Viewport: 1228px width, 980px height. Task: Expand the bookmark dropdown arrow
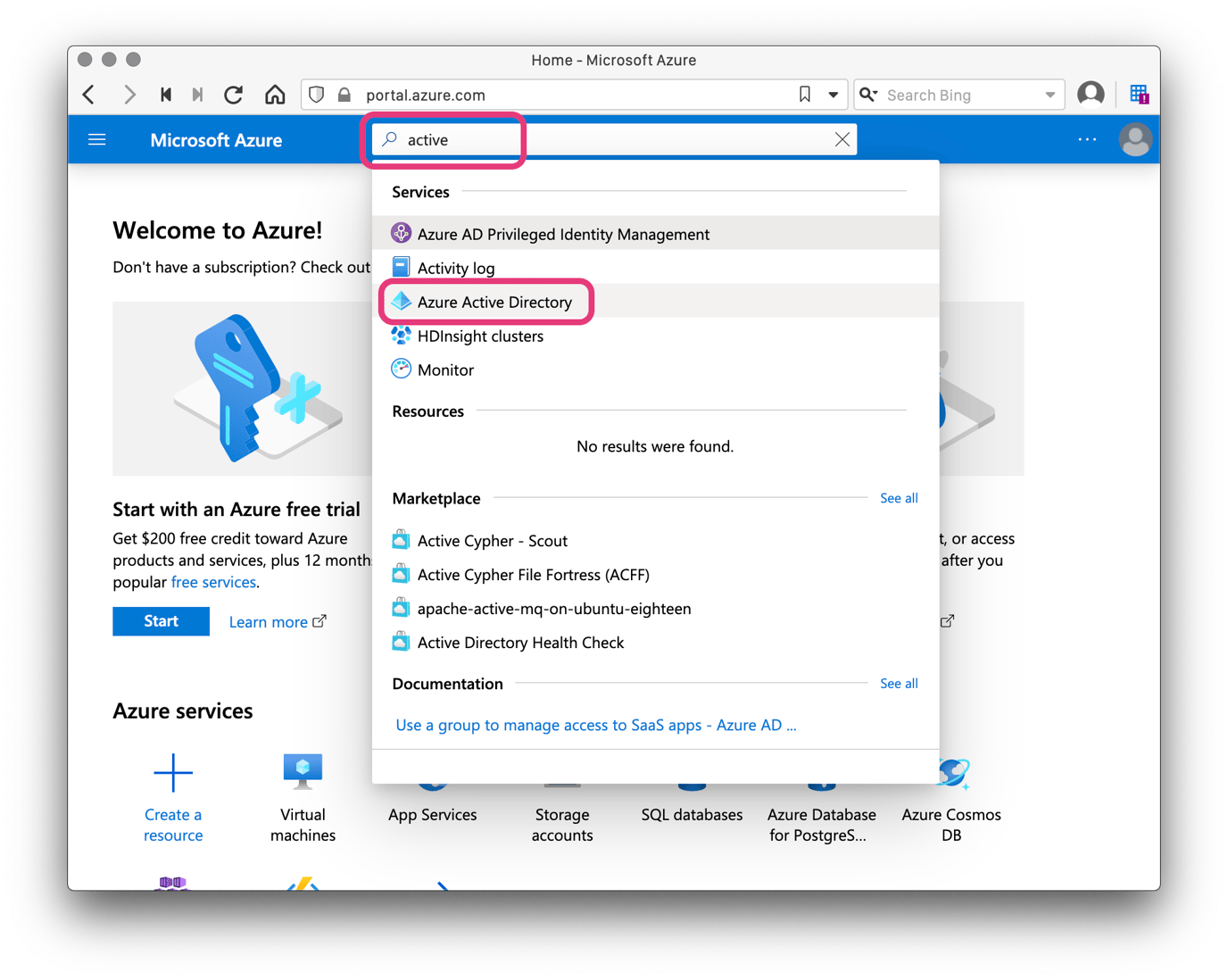831,94
